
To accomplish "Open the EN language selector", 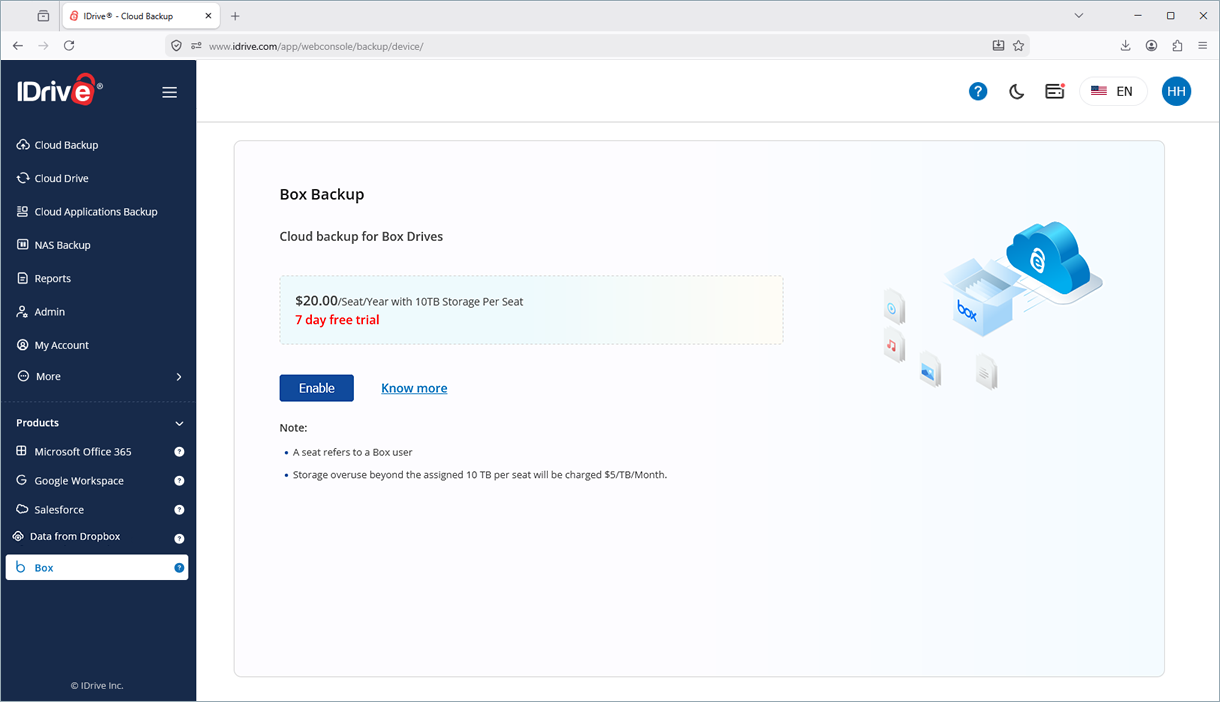I will coord(1113,91).
